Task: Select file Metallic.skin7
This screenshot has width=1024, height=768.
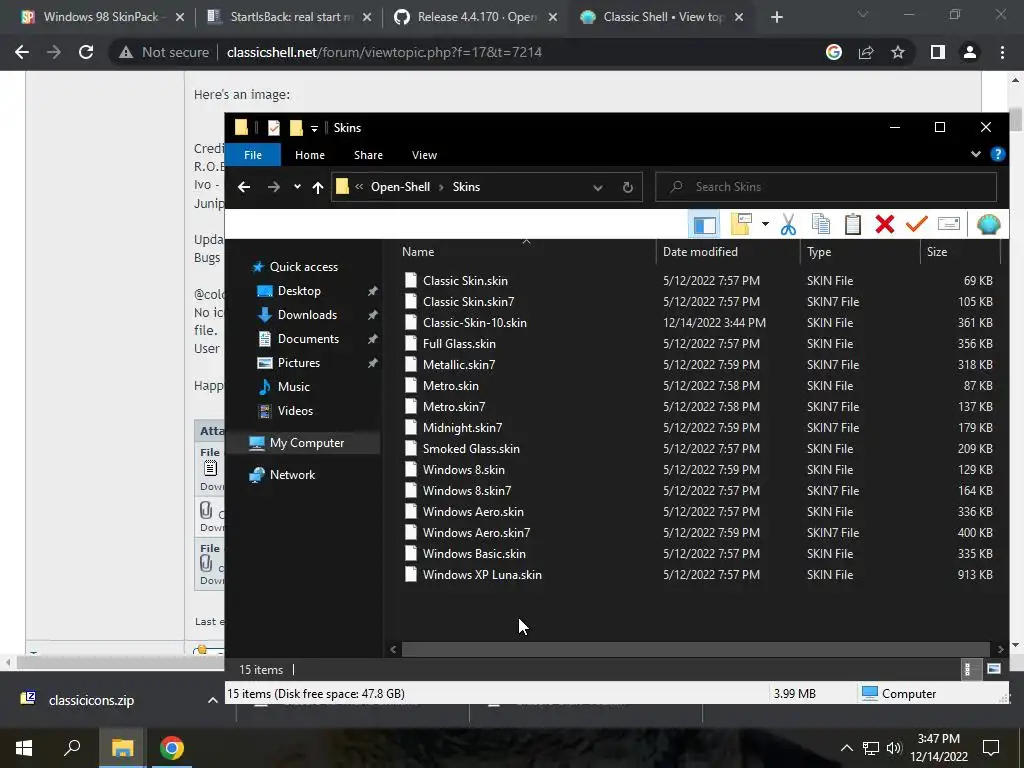Action: coord(458,364)
